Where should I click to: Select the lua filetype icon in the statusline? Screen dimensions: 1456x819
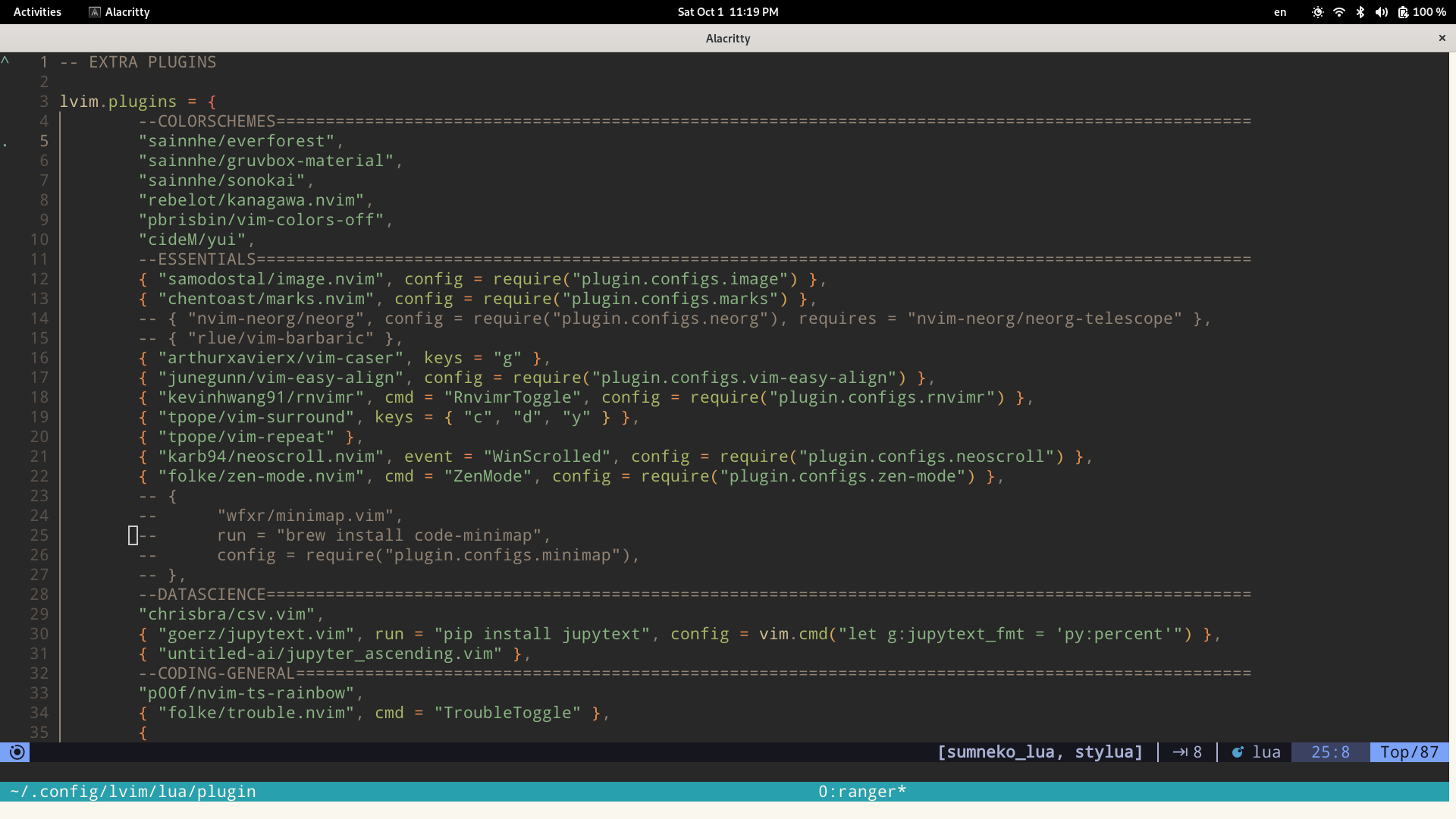tap(1238, 752)
